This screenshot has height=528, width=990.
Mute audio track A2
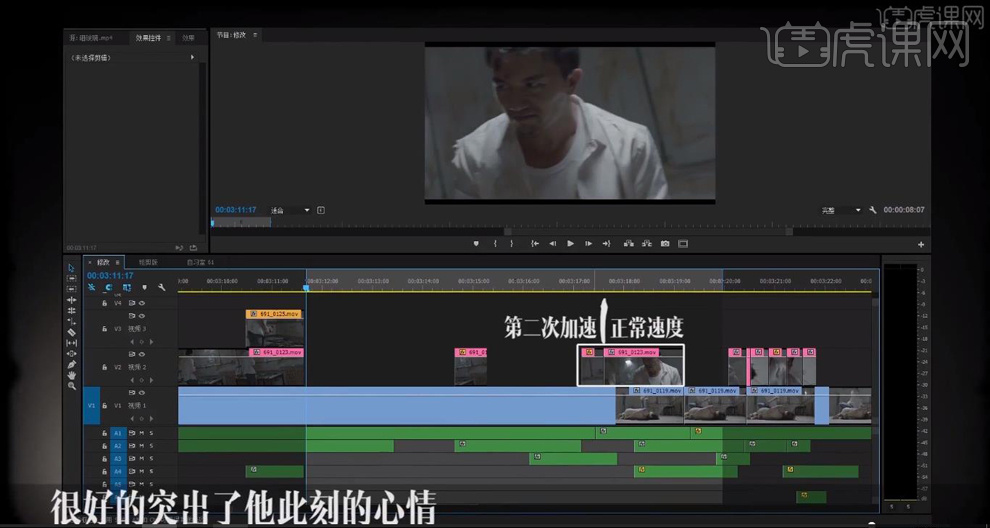coord(142,446)
